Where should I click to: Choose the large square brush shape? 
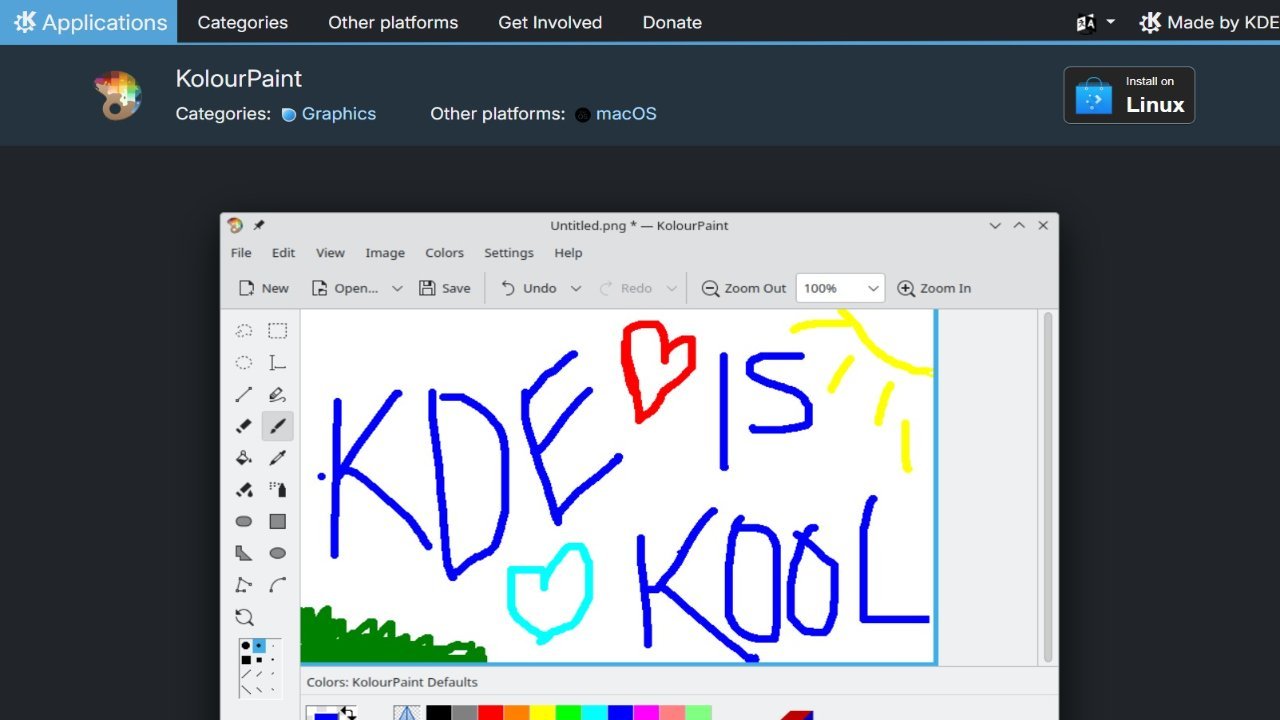(246, 660)
